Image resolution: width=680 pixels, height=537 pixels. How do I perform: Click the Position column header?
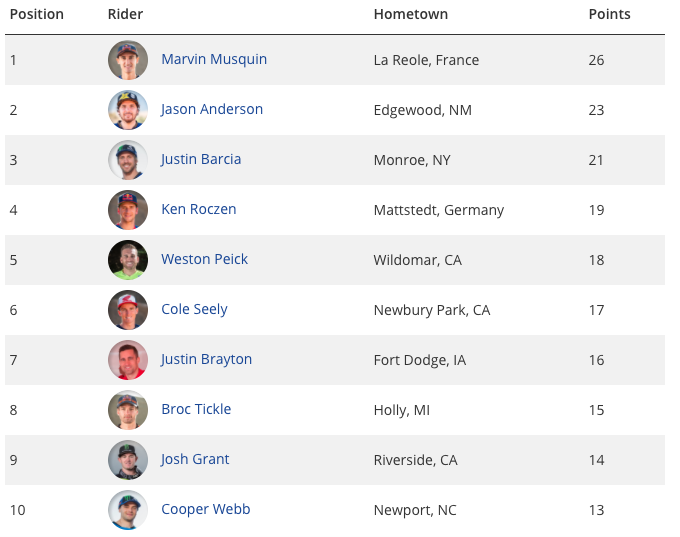point(37,14)
